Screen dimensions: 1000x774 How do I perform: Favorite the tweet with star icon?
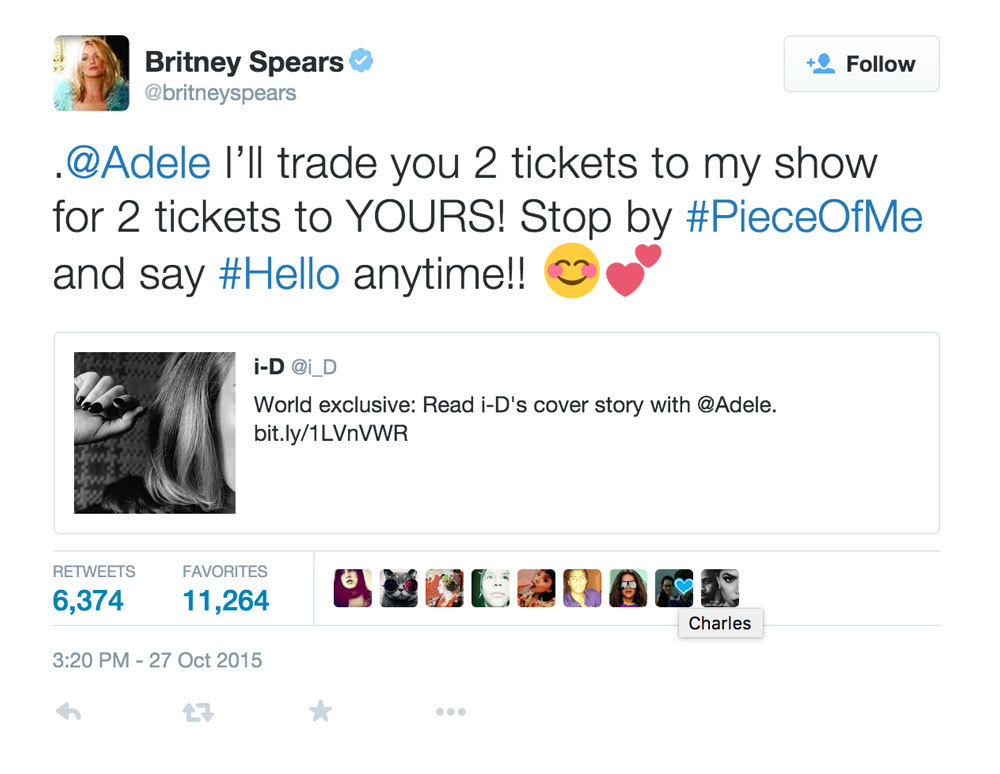(x=320, y=712)
